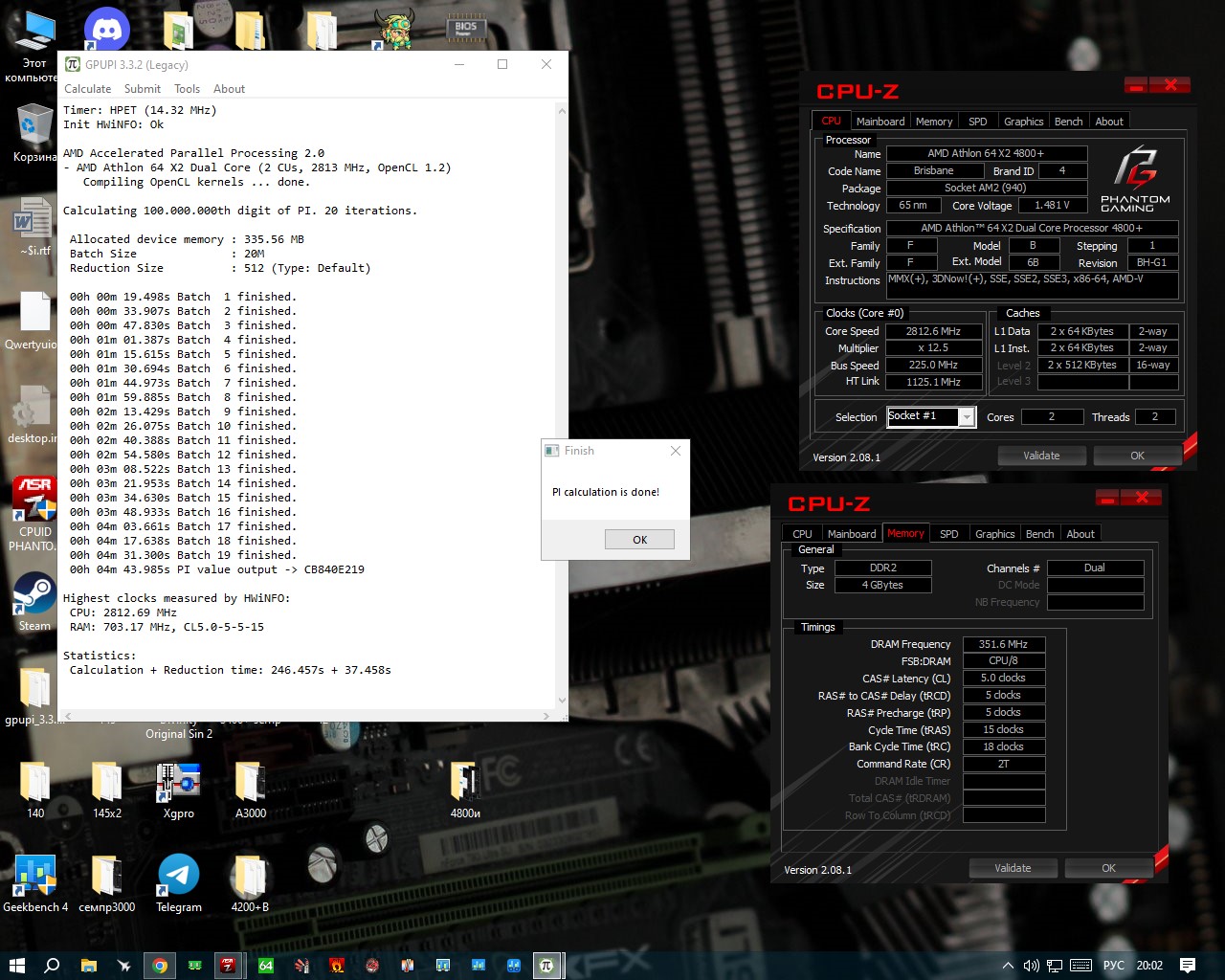Open the horned viking character shortcut

point(393,29)
